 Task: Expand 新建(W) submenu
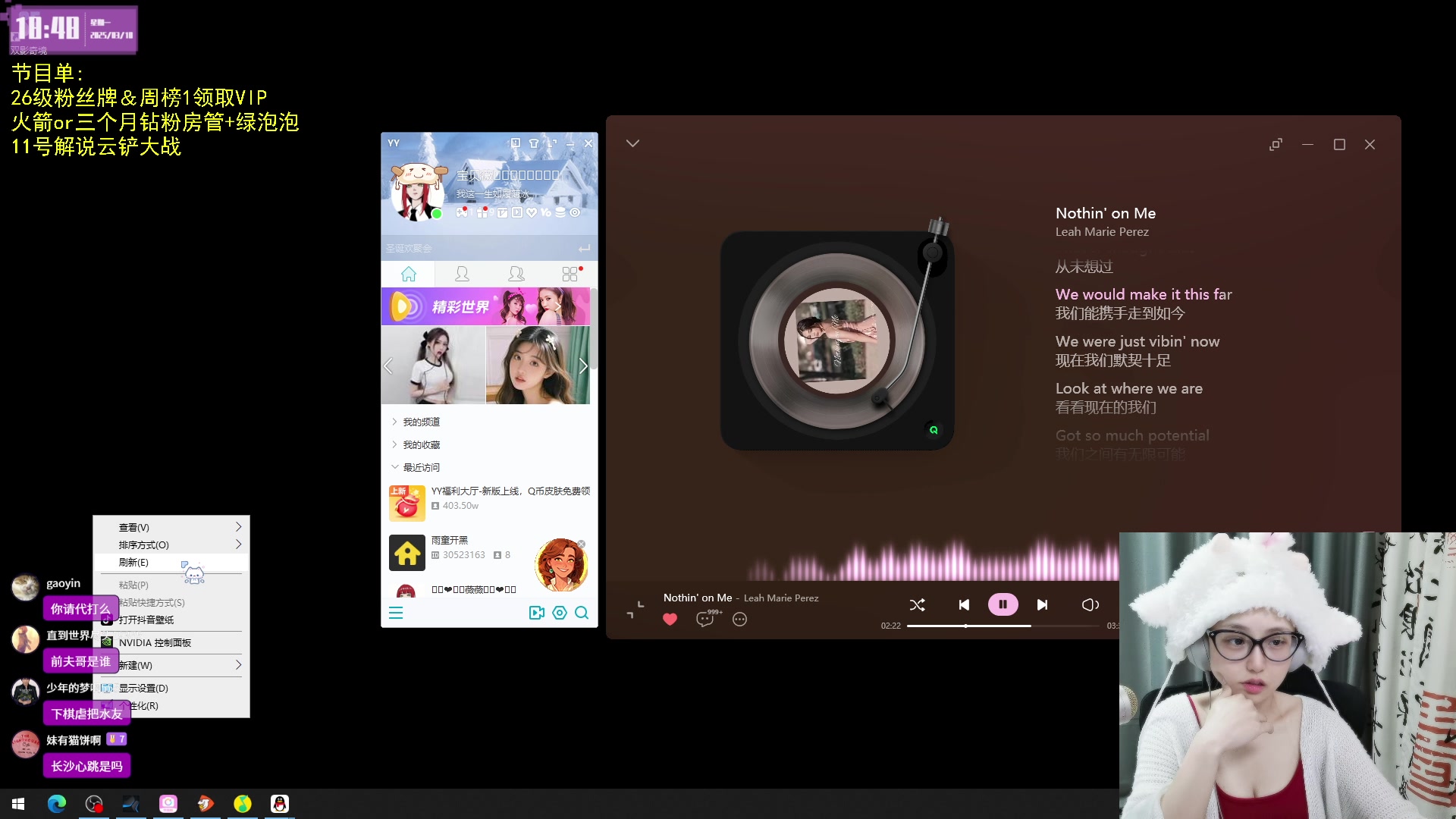171,665
